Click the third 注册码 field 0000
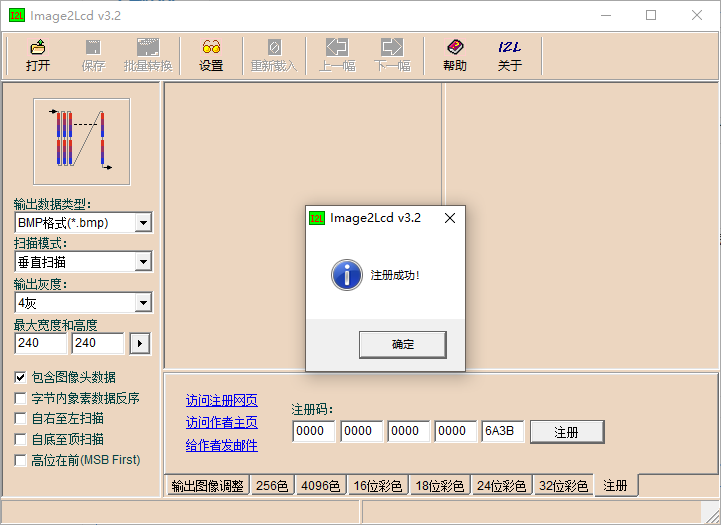 [409, 431]
